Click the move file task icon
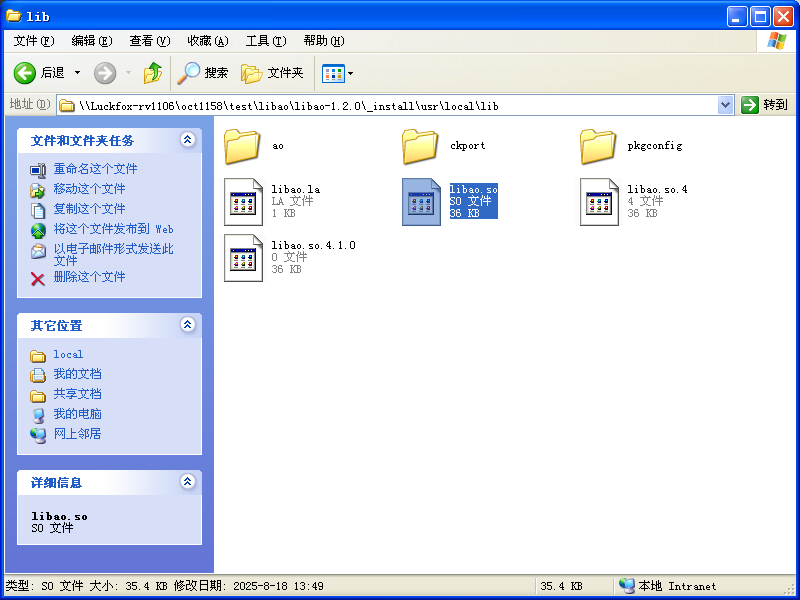Image resolution: width=800 pixels, height=600 pixels. tap(38, 190)
